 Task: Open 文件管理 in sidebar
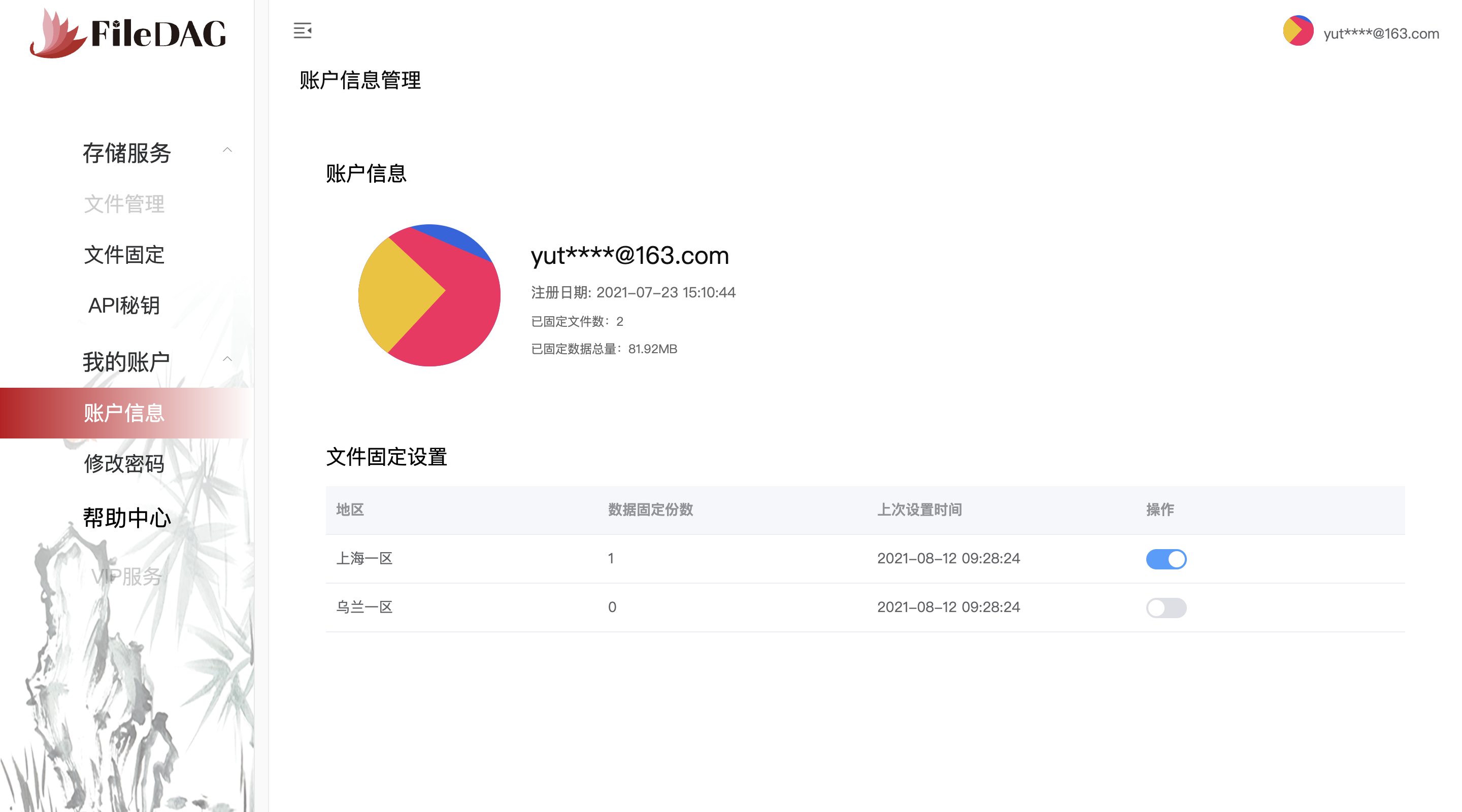click(124, 204)
